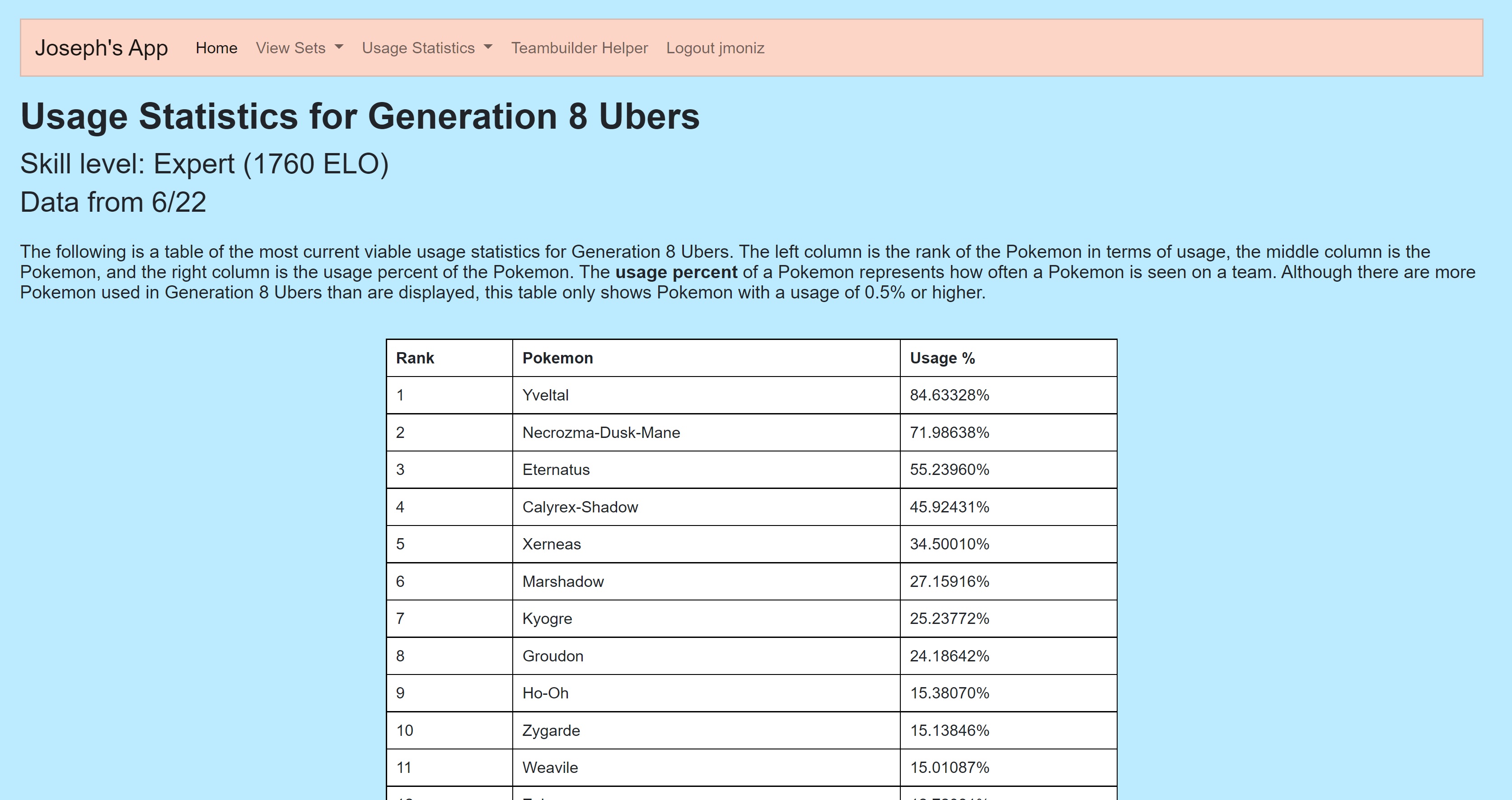This screenshot has height=800, width=1512.
Task: Click Xerneas usage value 34.50010%
Action: 949,544
